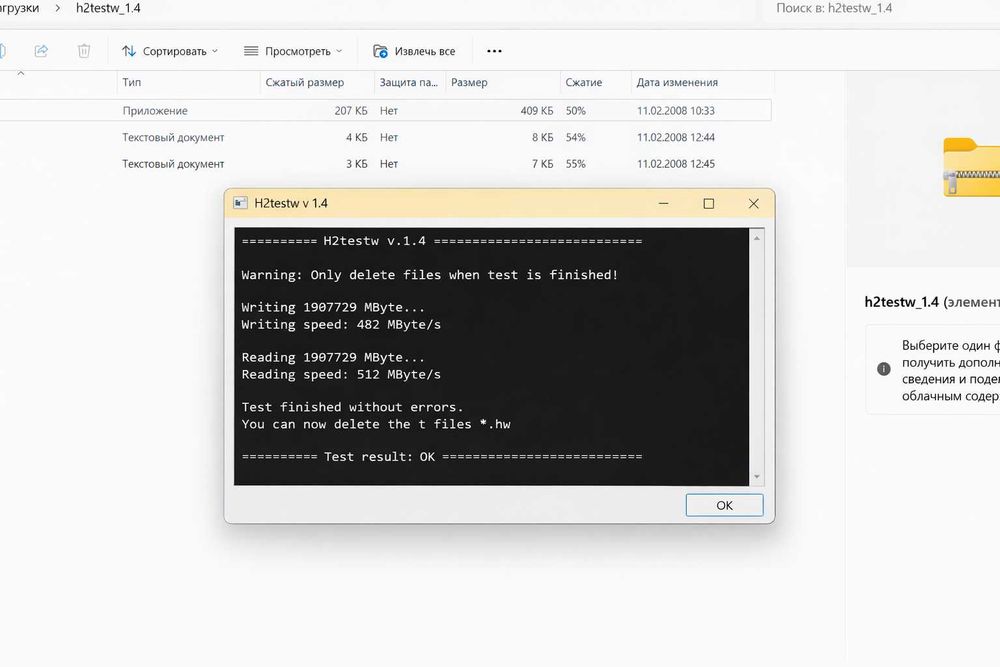Maximize the H2testw v 1.4 window
Screen dimensions: 1000x667
(x=709, y=203)
